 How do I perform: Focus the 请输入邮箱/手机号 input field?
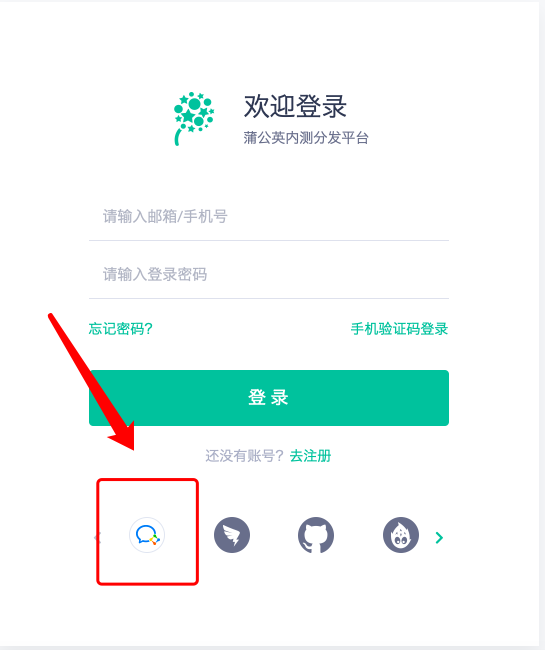(x=269, y=217)
